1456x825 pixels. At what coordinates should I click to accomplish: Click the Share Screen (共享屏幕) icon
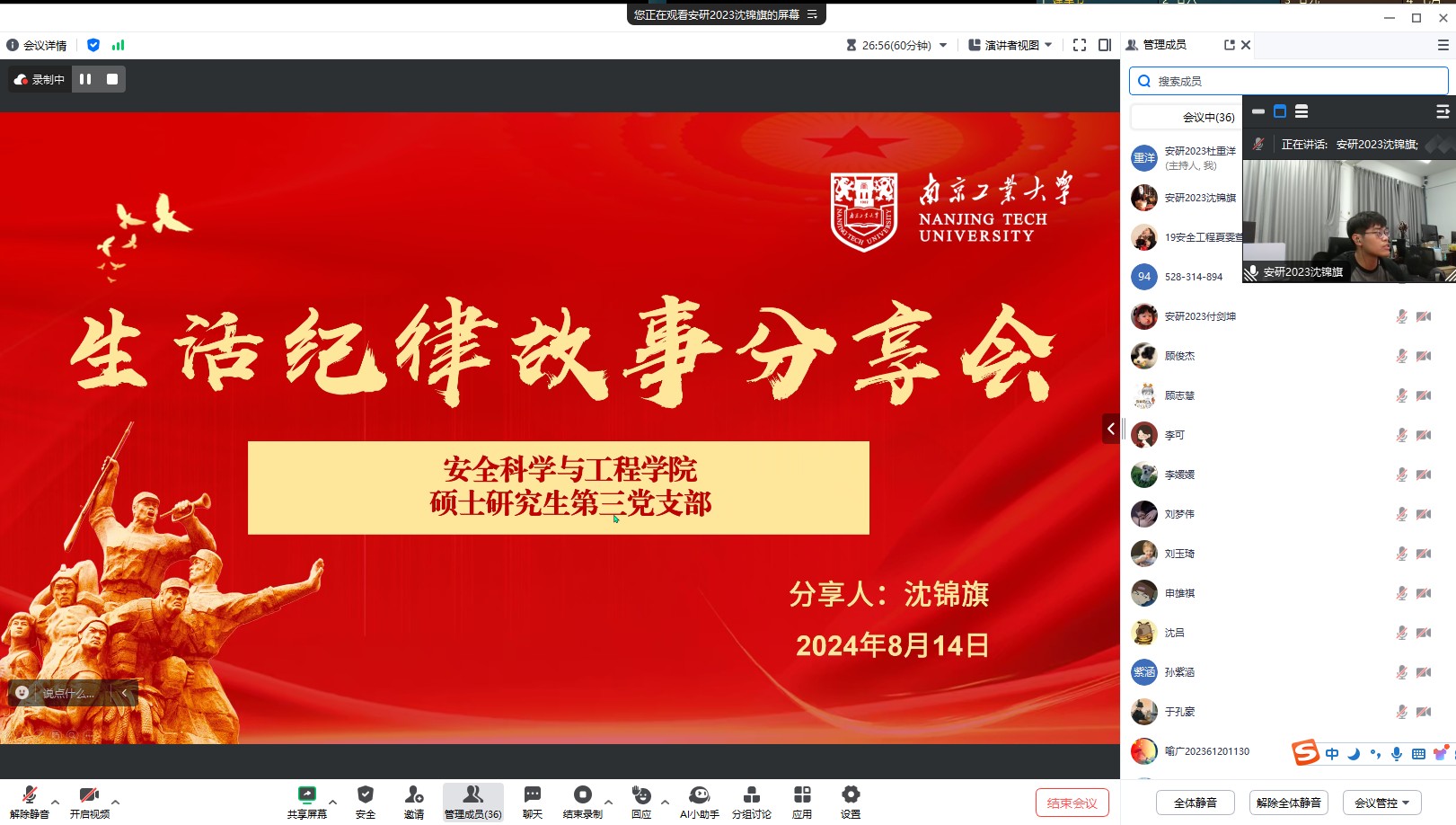tap(306, 795)
